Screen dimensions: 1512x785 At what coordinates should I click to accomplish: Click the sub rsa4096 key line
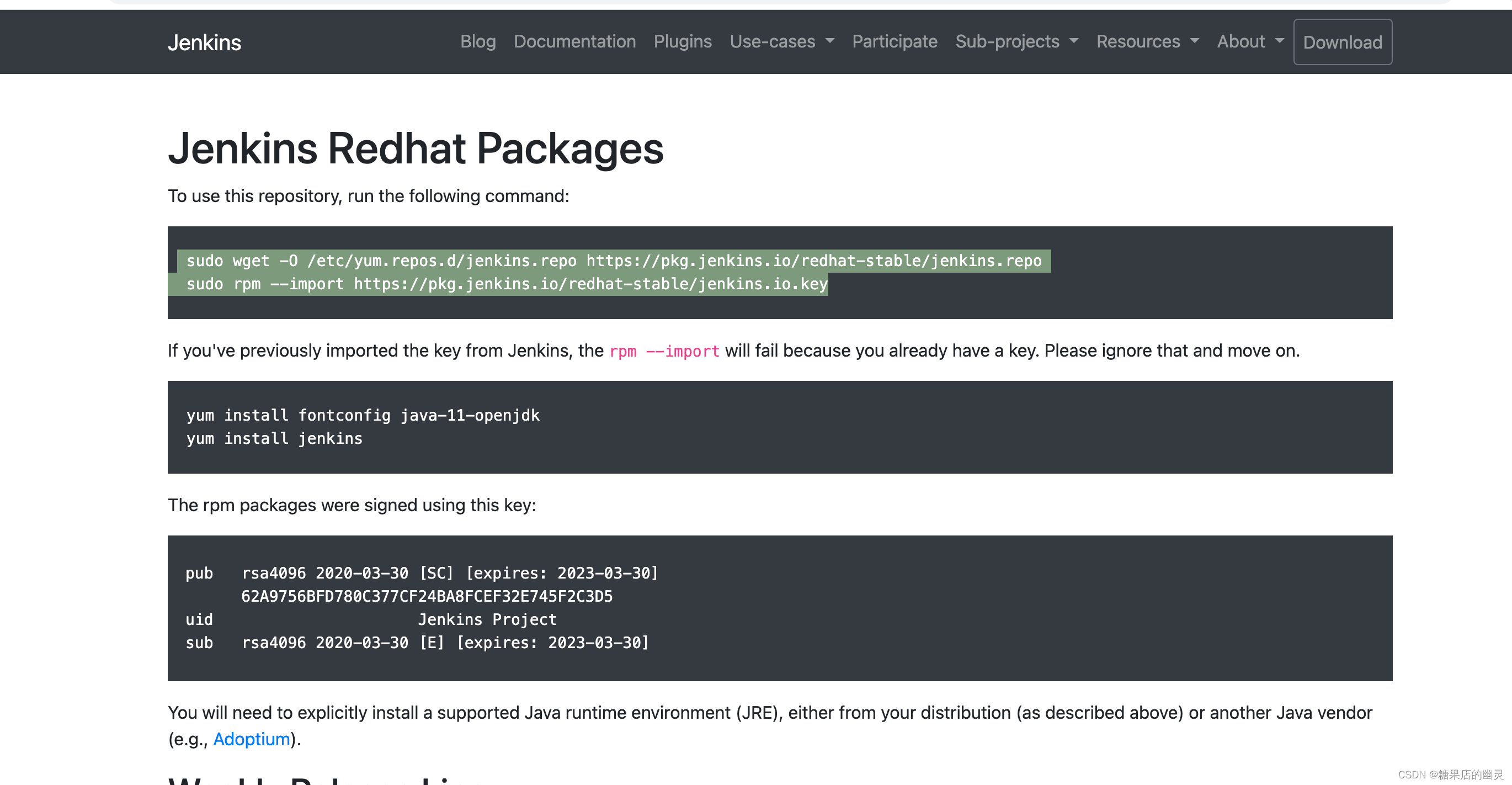pyautogui.click(x=417, y=643)
